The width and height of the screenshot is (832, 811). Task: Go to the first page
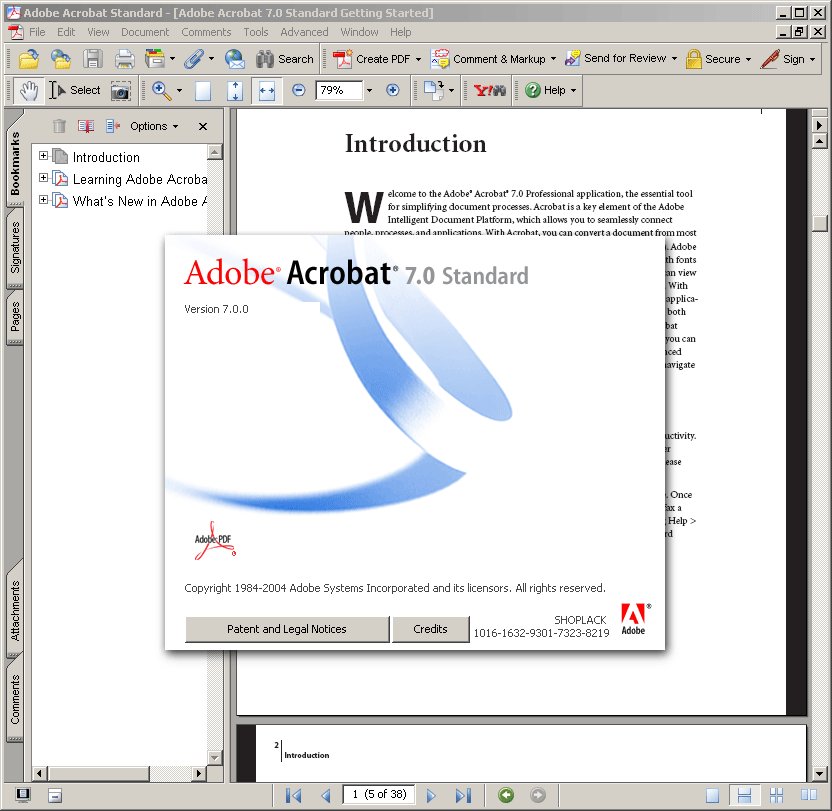(x=293, y=795)
